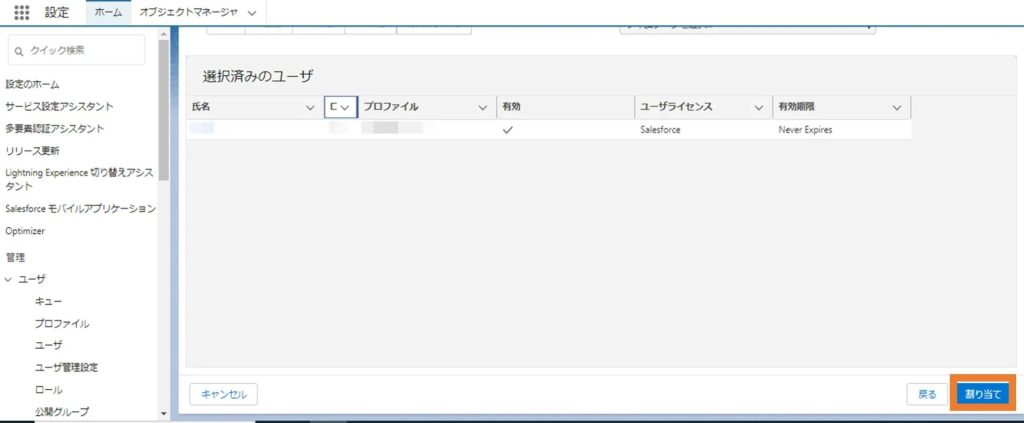Select ユーザ管理設定 in the tree
Image resolution: width=1024 pixels, height=423 pixels.
66,368
